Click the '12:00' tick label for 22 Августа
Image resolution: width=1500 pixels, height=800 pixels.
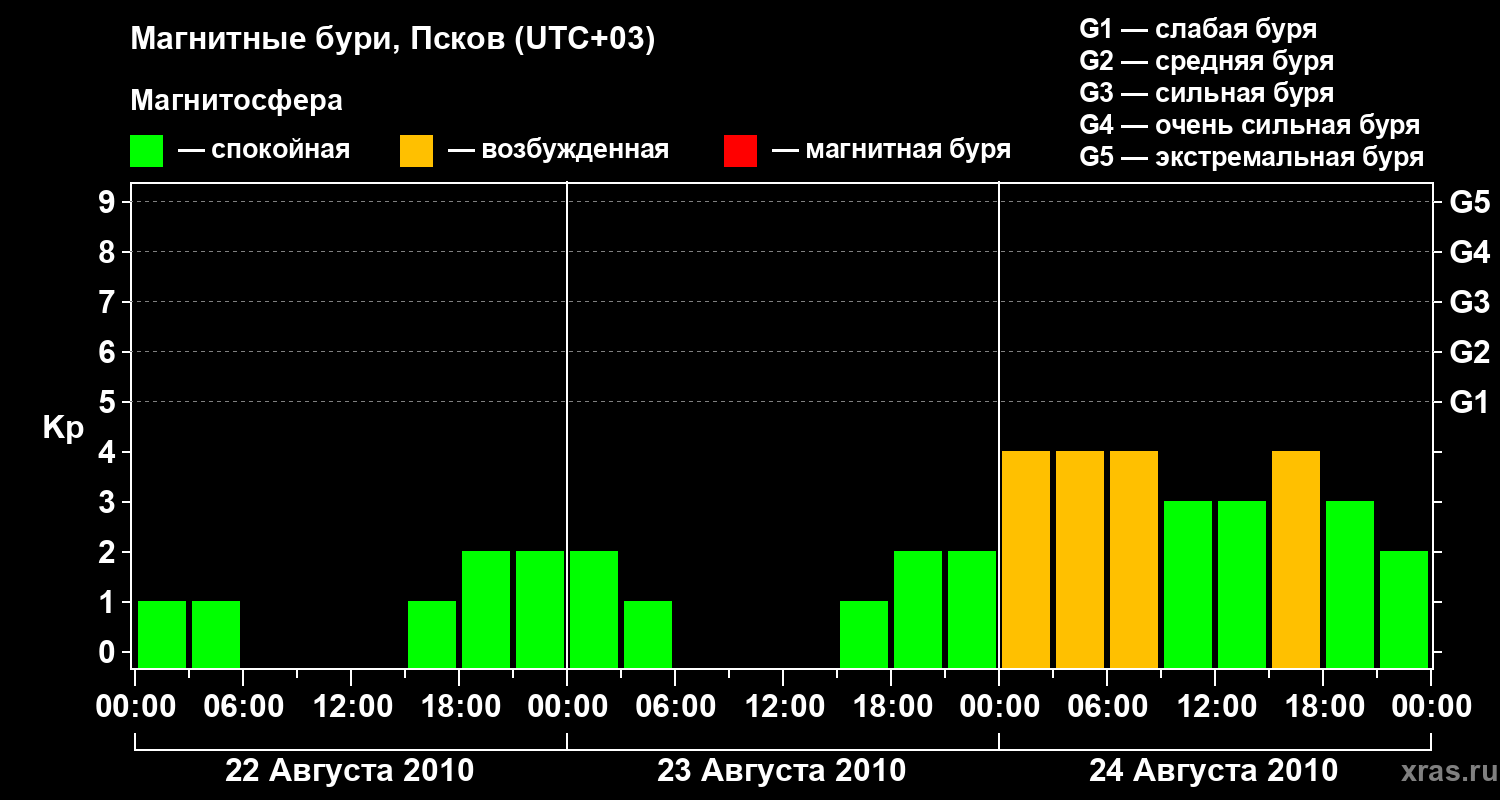351,707
